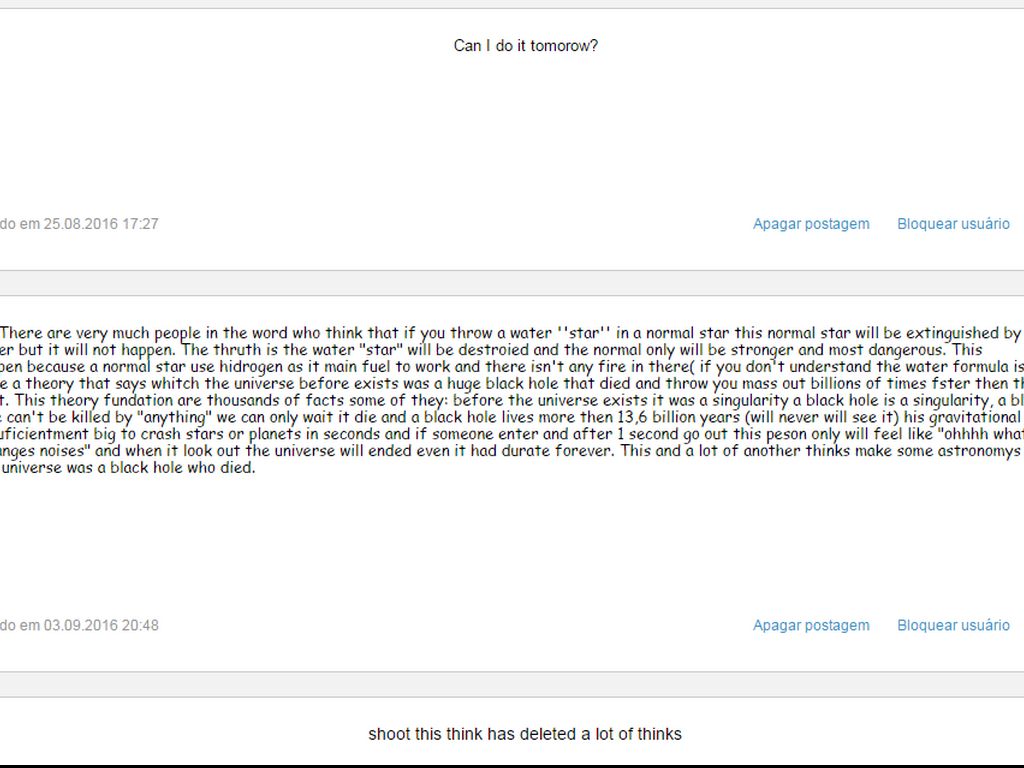Click Apagar postagem on the 25.08.2016 post
1024x768 pixels.
coord(811,224)
